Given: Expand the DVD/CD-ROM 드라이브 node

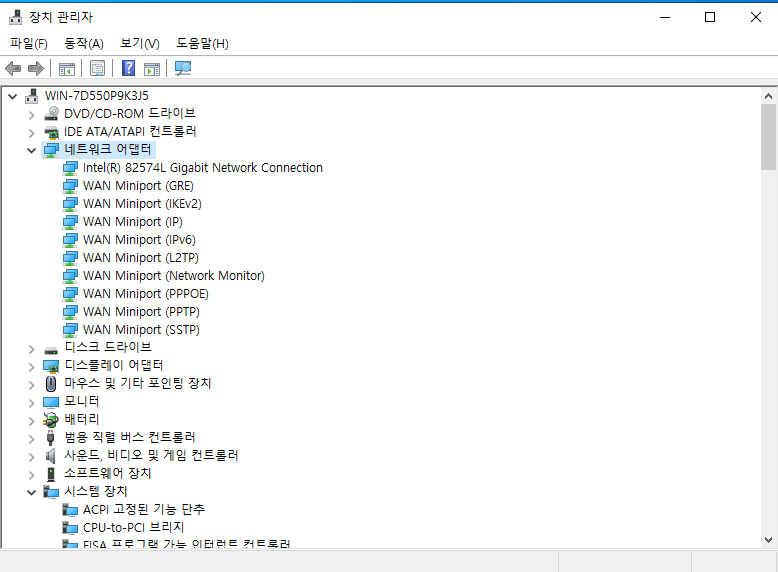Looking at the screenshot, I should coord(32,115).
